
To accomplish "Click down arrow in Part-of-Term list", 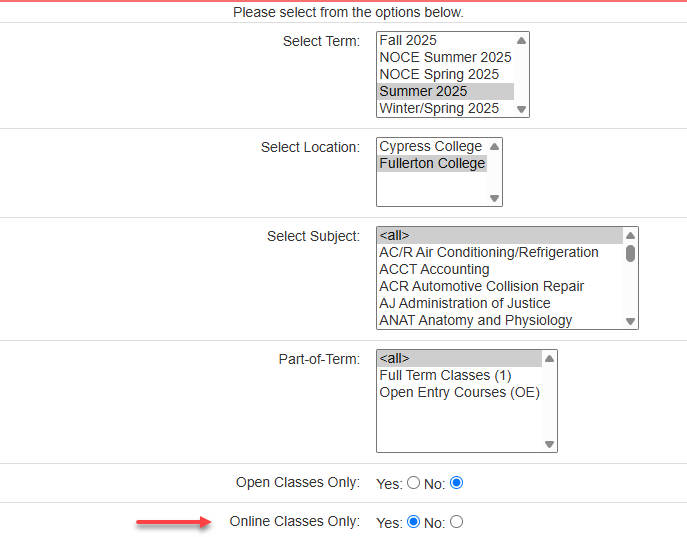I will pyautogui.click(x=549, y=444).
